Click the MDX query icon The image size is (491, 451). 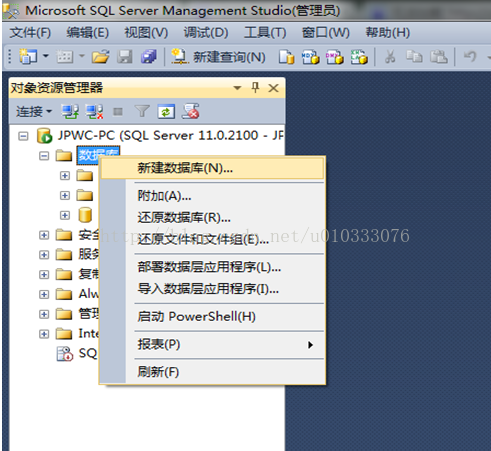tap(310, 57)
